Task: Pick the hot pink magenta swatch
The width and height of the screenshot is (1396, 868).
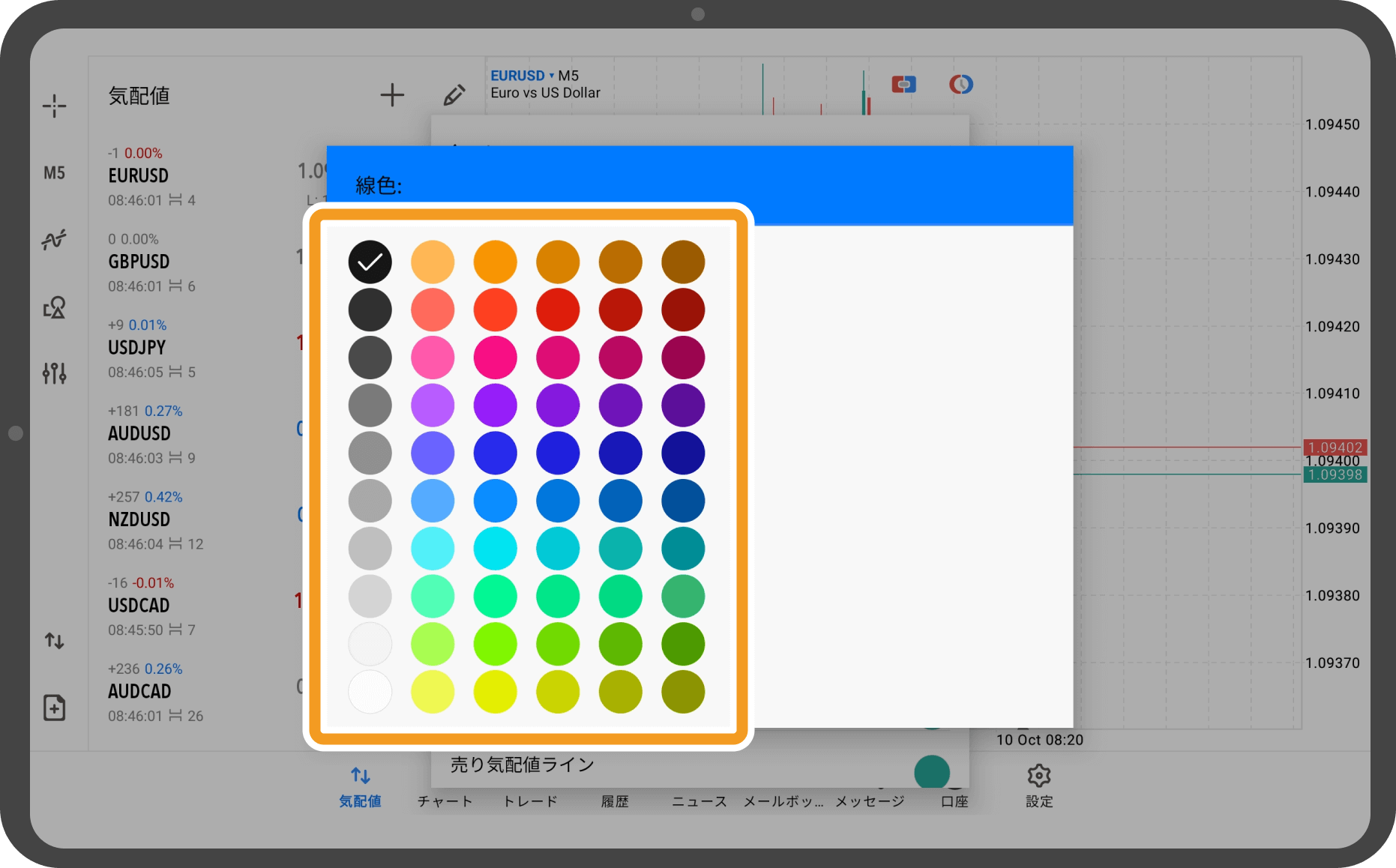Action: 495,358
